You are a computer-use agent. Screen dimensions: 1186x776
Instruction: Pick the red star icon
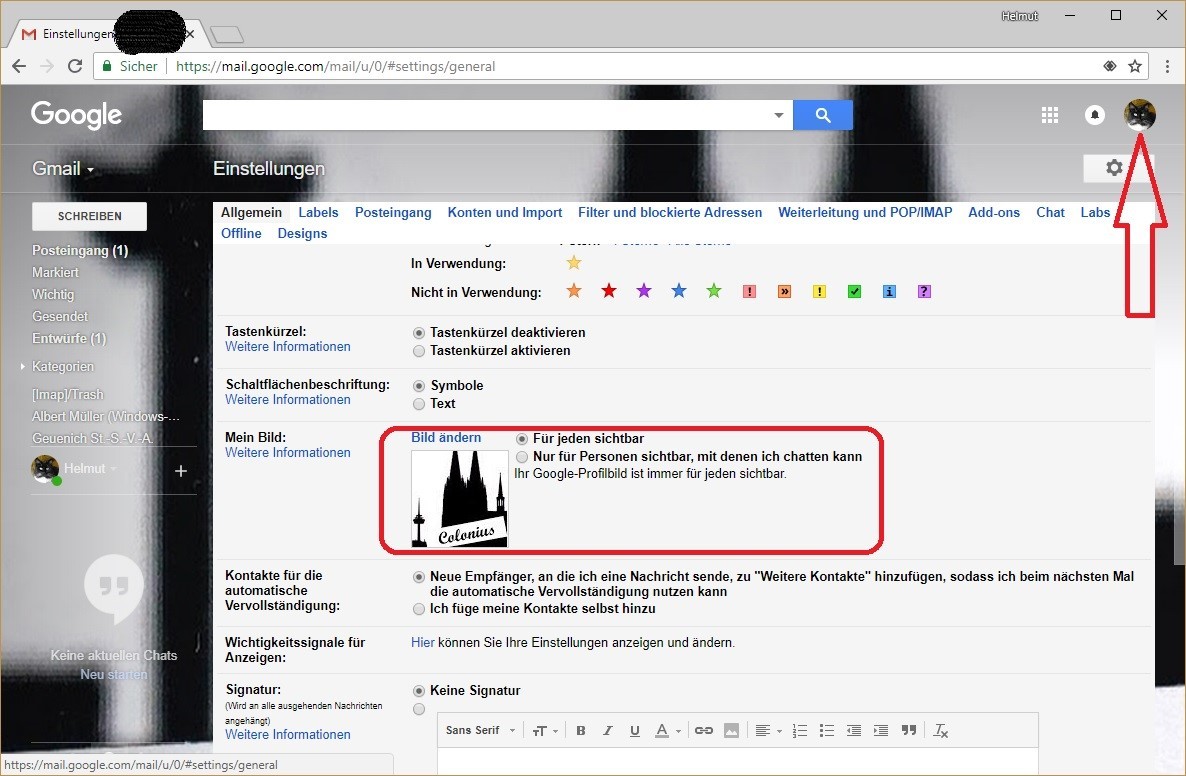coord(609,291)
